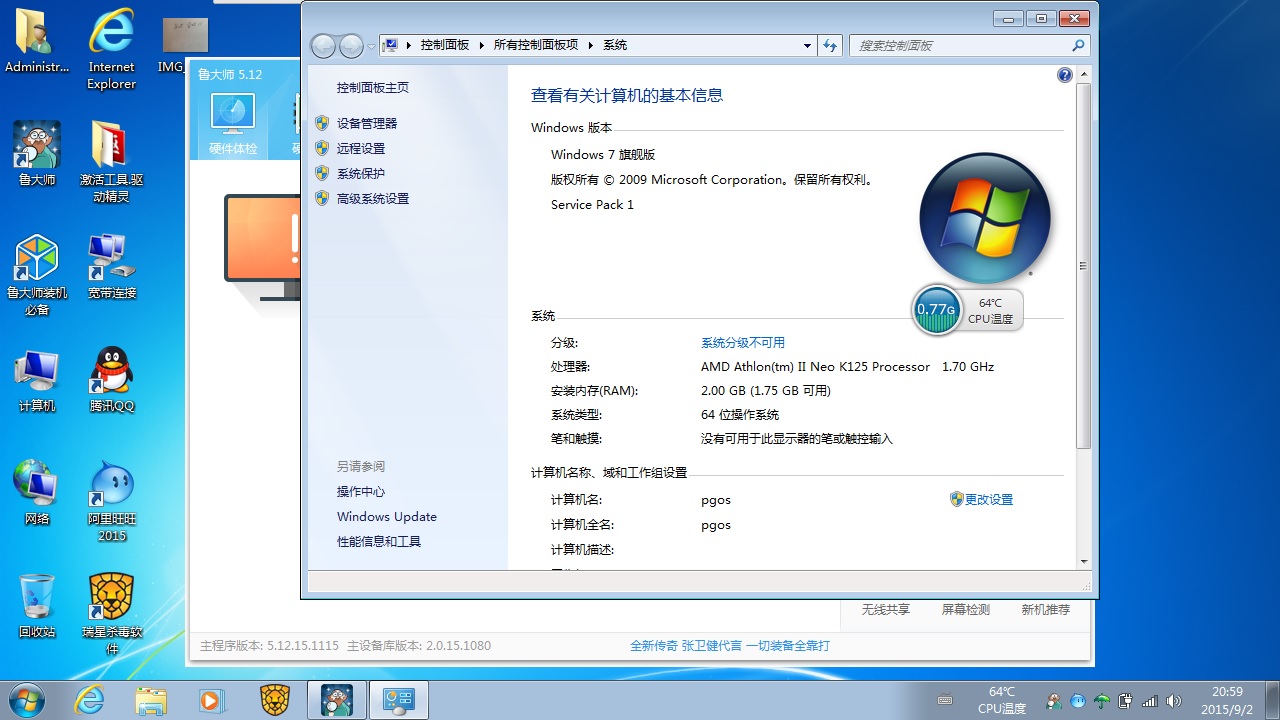This screenshot has width=1280, height=720.
Task: Open Windows Update link
Action: point(386,516)
